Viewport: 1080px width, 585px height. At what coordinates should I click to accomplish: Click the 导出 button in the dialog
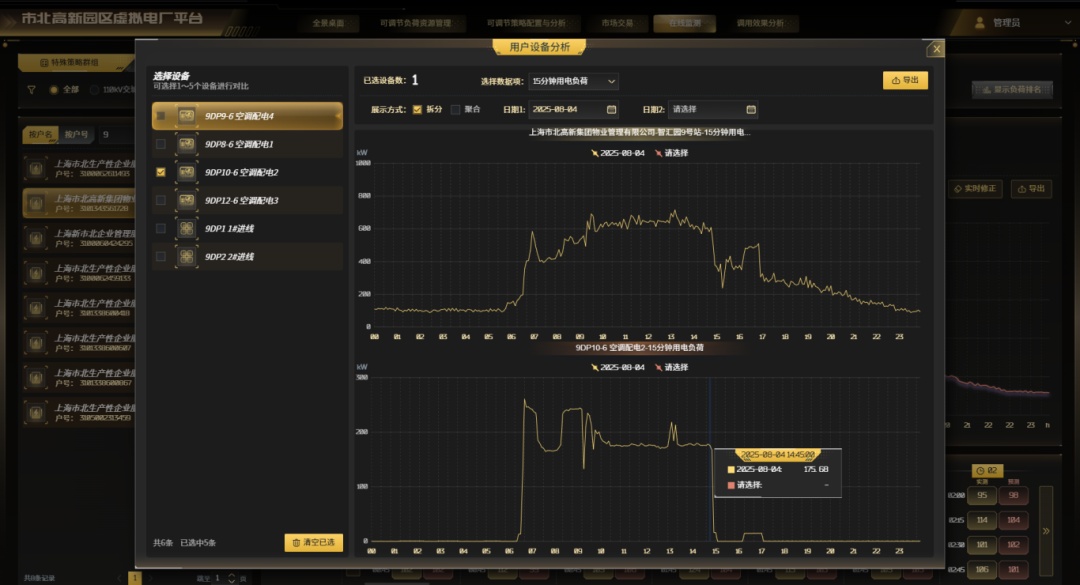[905, 81]
